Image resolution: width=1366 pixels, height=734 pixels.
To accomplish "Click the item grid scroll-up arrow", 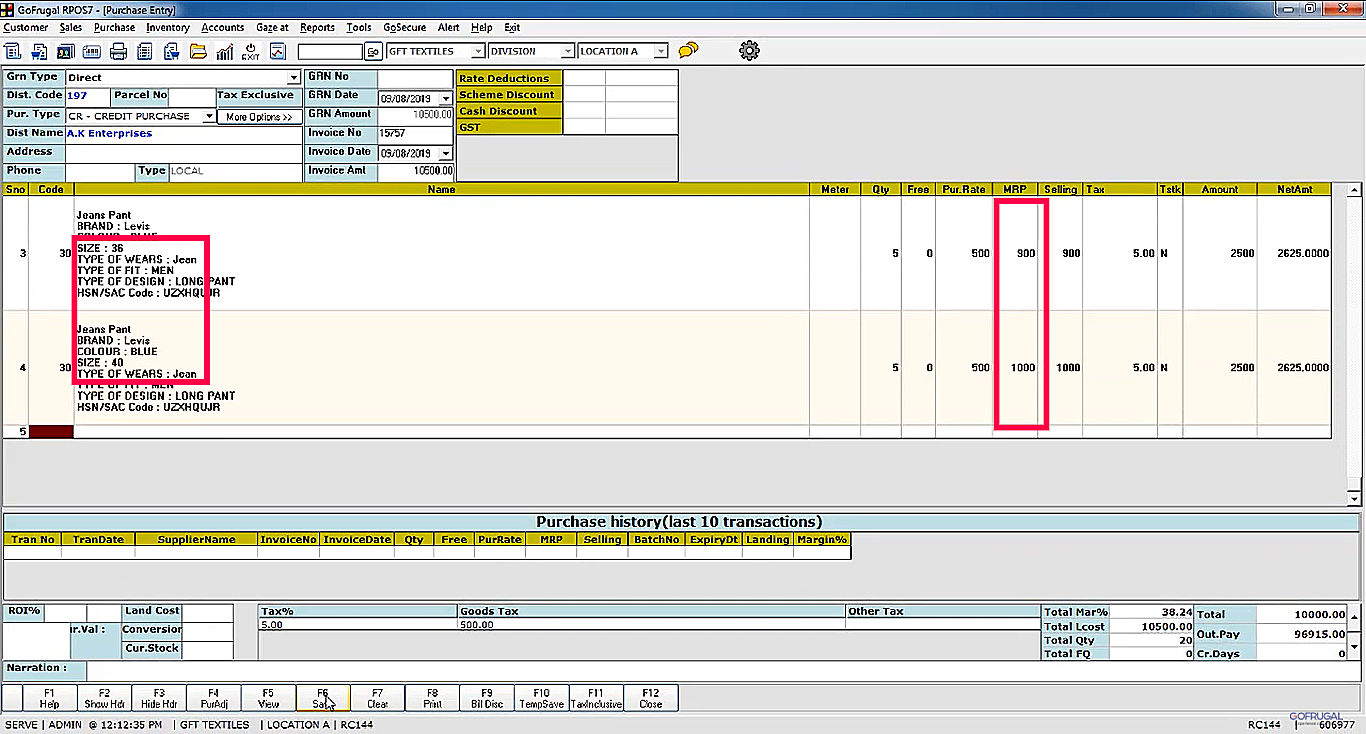I will 1355,191.
